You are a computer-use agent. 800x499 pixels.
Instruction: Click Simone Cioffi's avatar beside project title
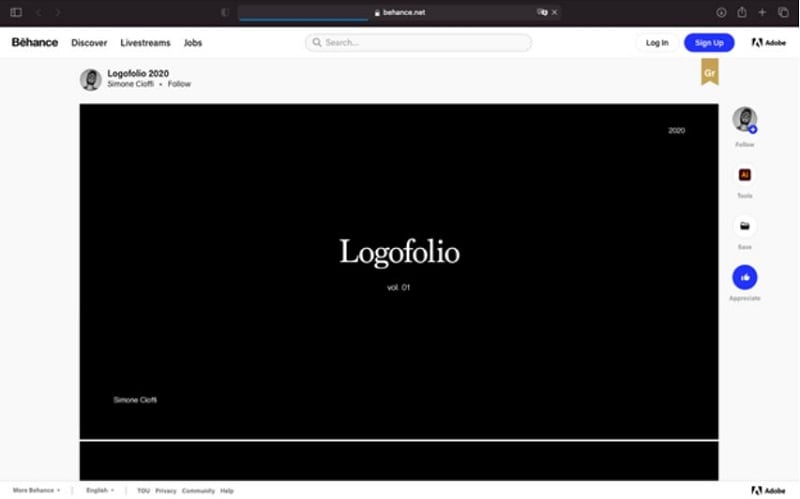[x=91, y=80]
